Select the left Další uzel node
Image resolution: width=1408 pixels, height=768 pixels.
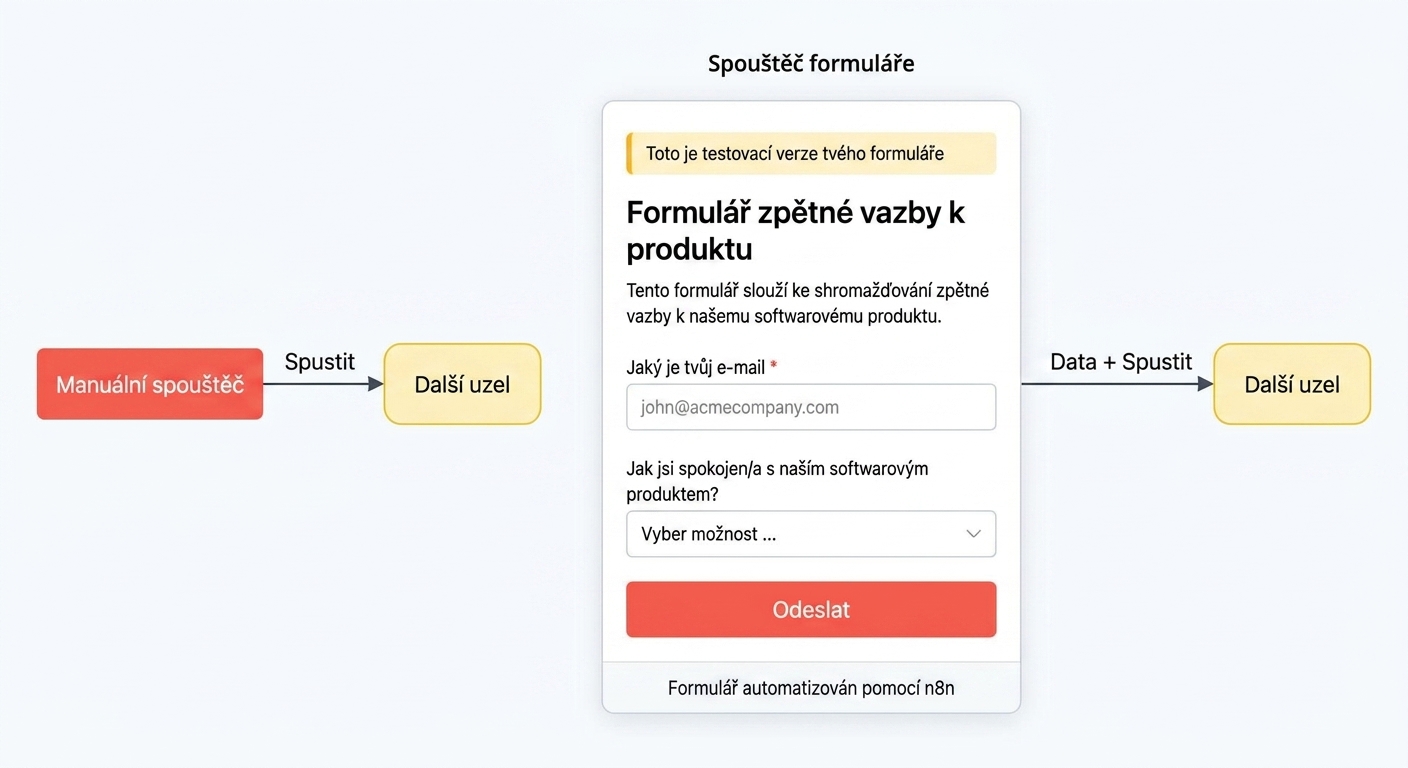[x=462, y=384]
